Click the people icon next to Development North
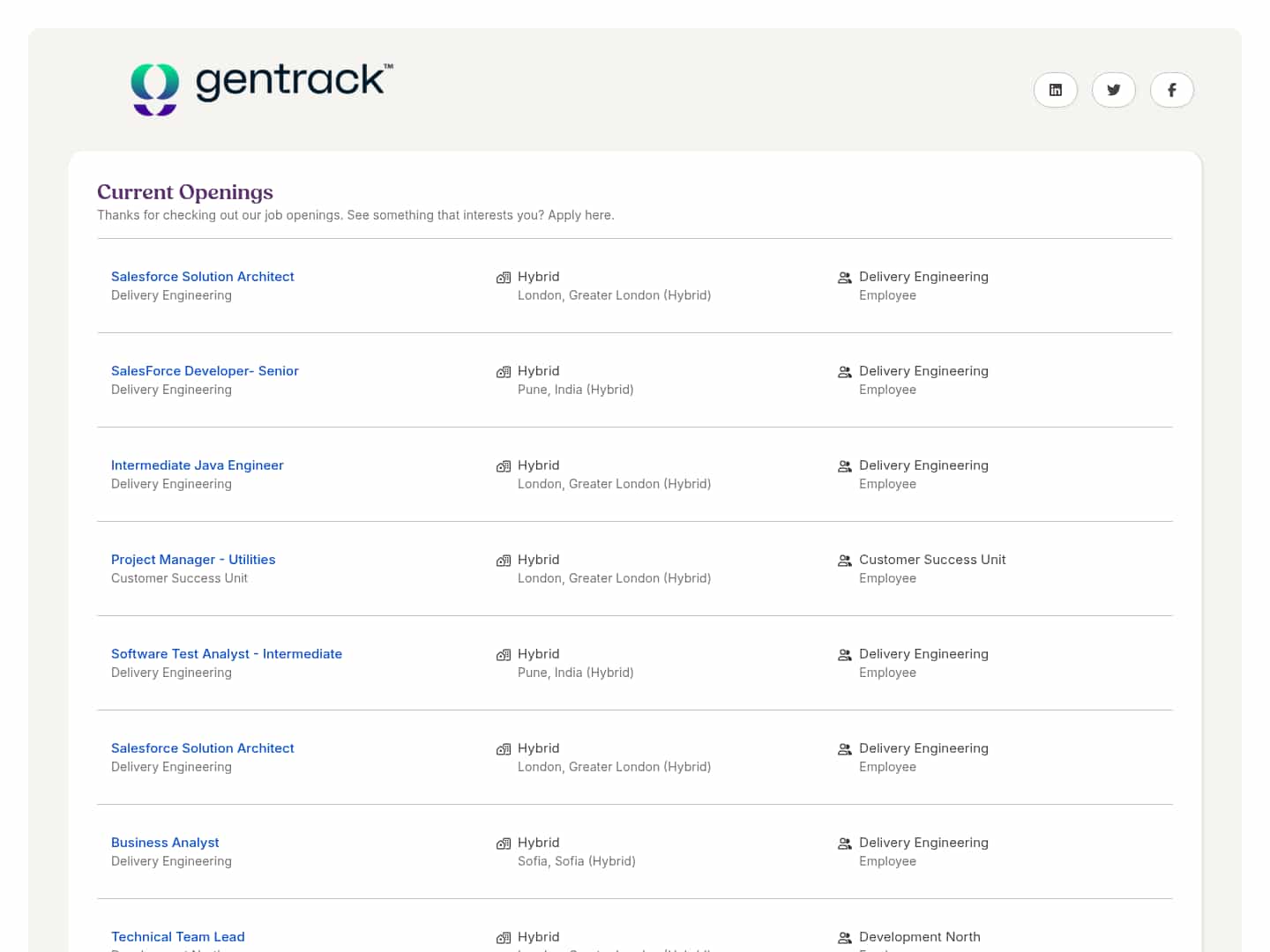Screen dimensions: 1270x952 [844, 938]
